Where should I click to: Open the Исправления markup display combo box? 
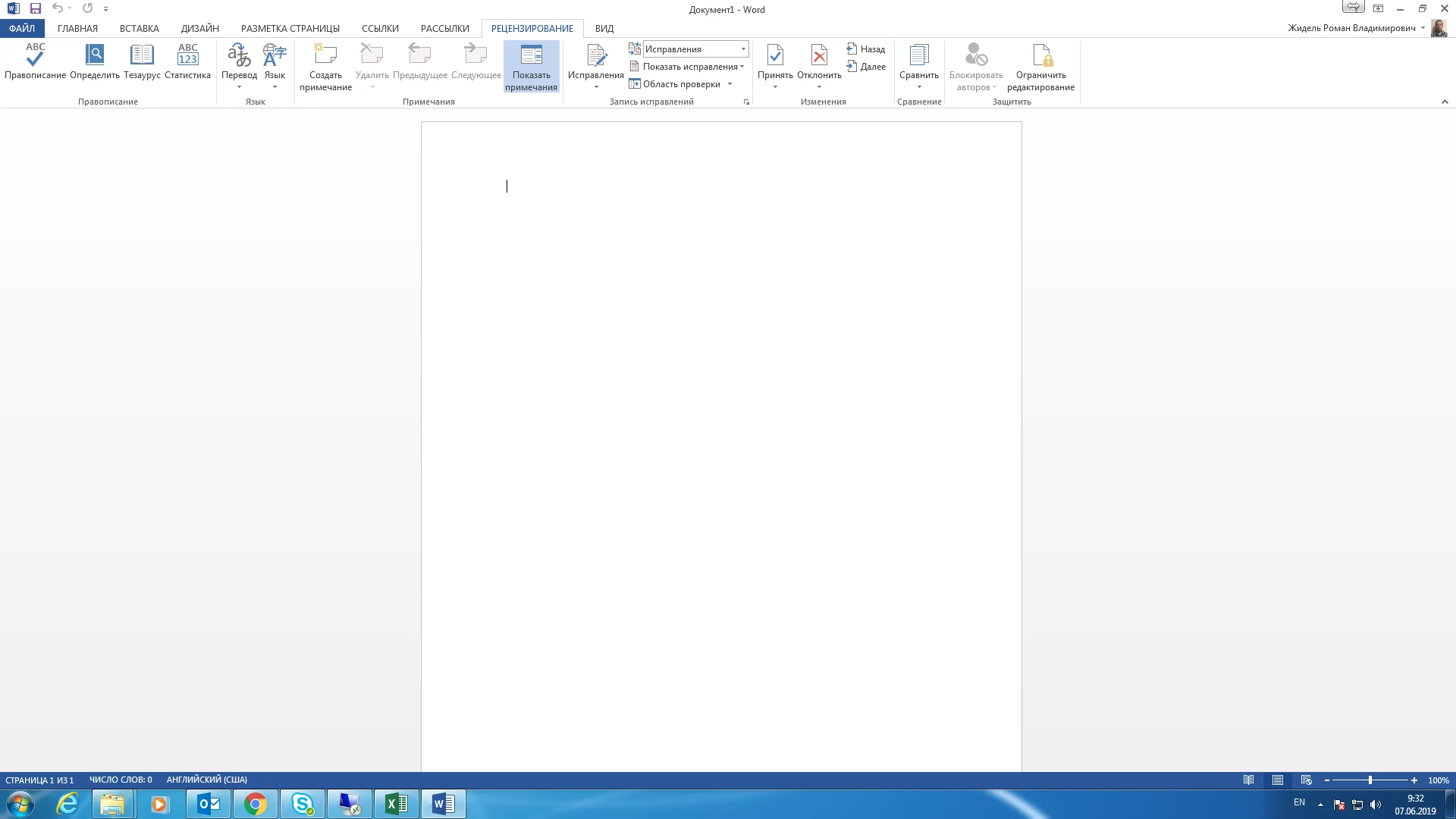(x=695, y=49)
